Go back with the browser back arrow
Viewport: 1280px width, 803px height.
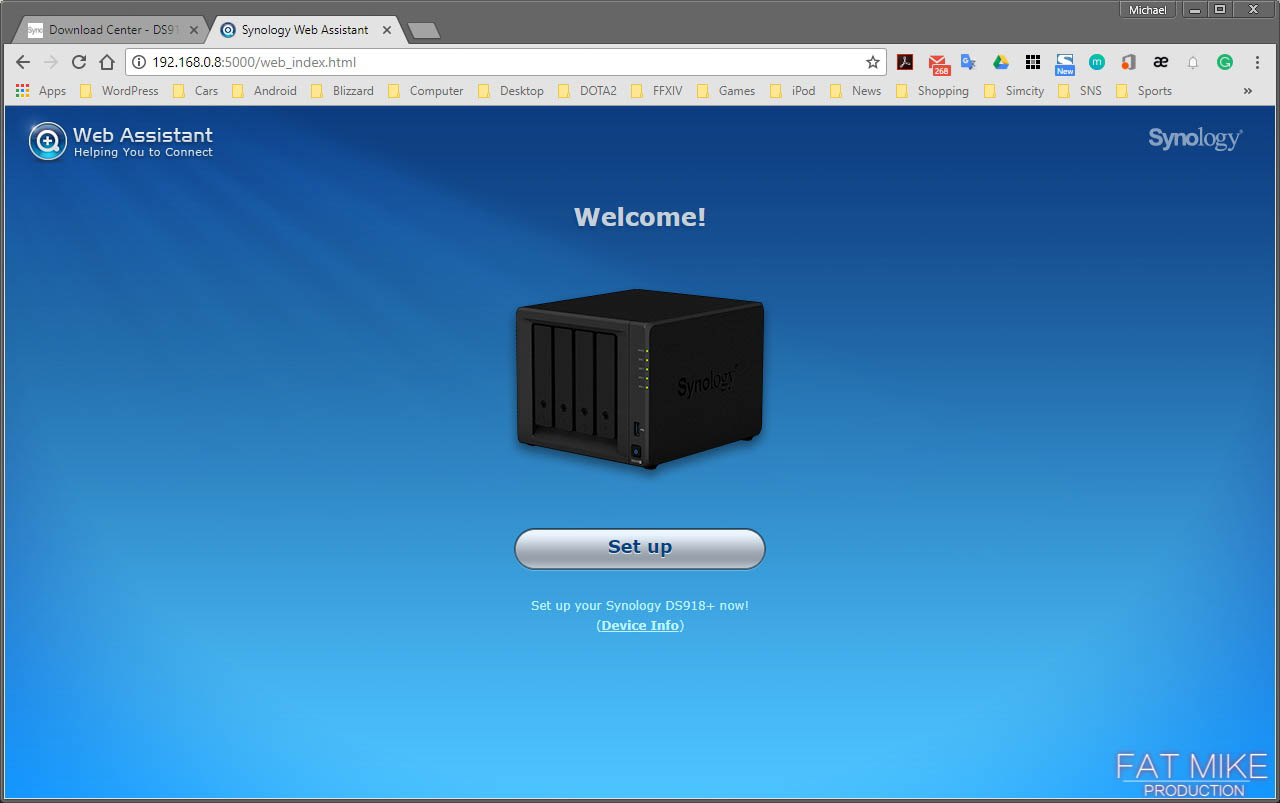point(23,62)
